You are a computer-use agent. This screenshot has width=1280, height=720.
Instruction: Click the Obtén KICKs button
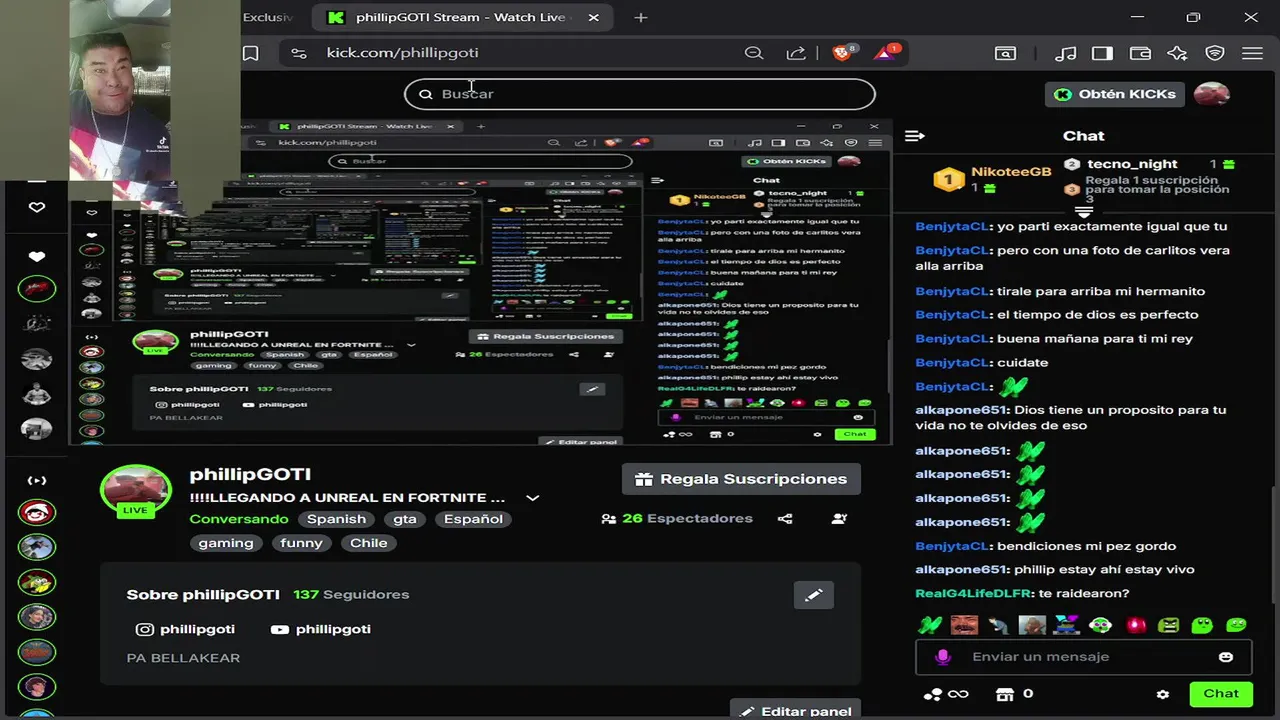click(x=1115, y=94)
